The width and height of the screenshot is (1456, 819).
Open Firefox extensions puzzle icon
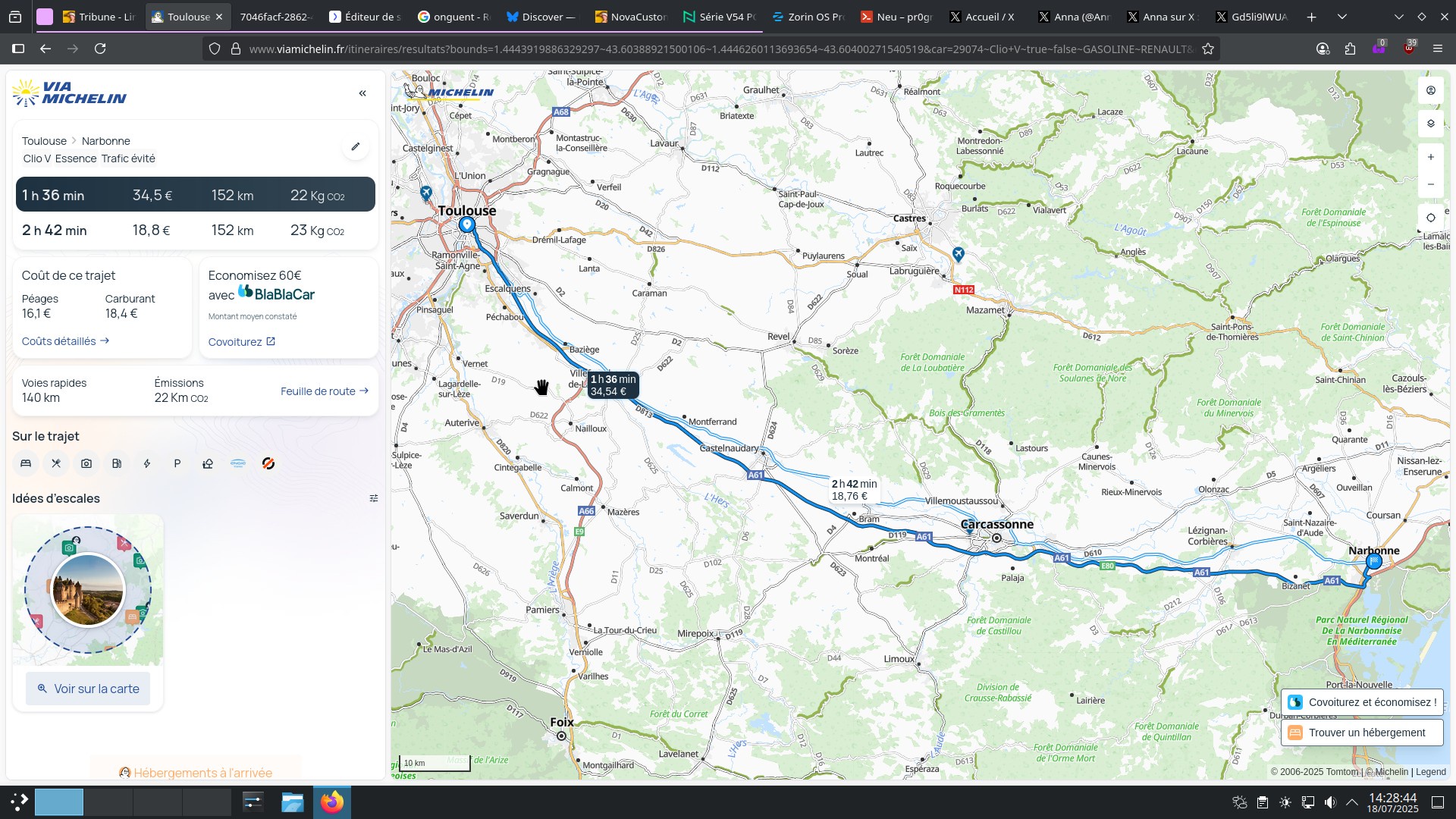click(1351, 49)
